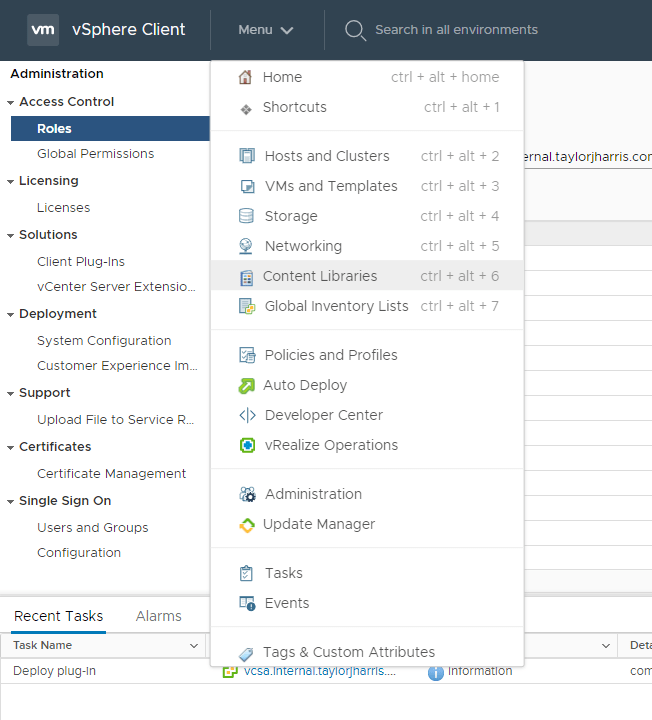This screenshot has height=720, width=652.
Task: Collapse the Single Sign On section
Action: tap(10, 501)
